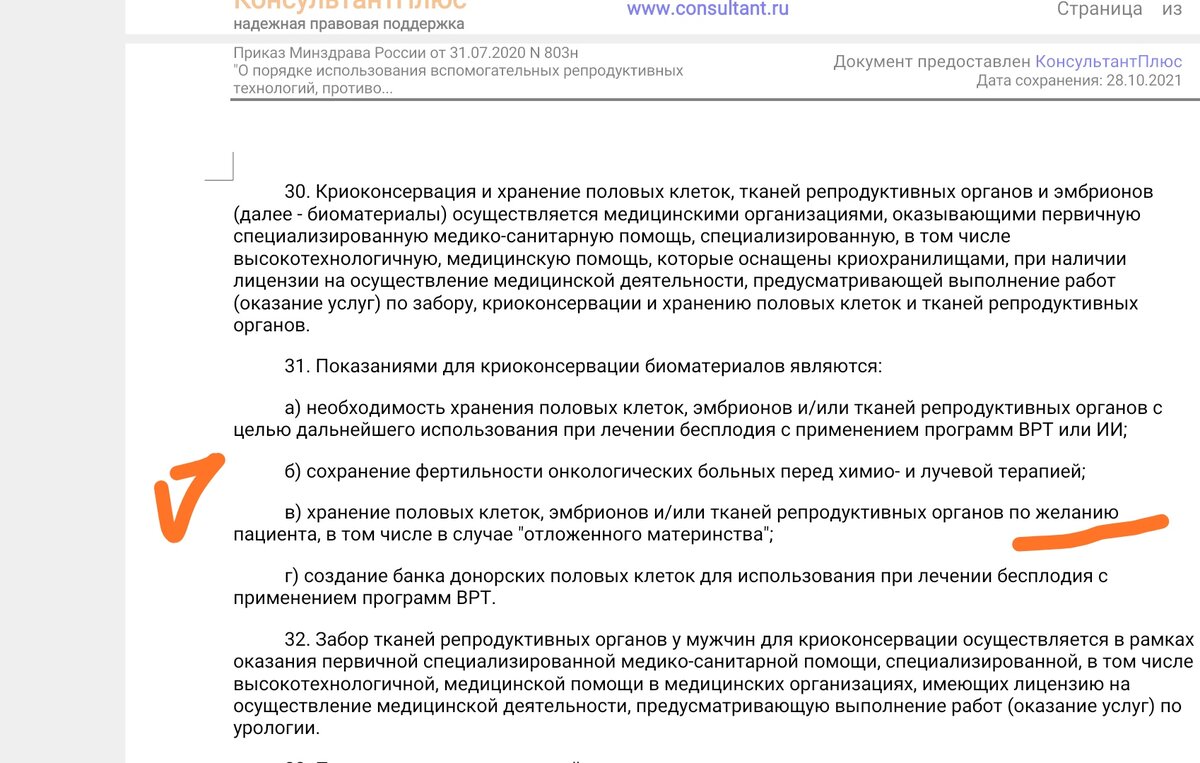This screenshot has height=763, width=1200.
Task: Click the 'из' page count label
Action: [x=1172, y=9]
